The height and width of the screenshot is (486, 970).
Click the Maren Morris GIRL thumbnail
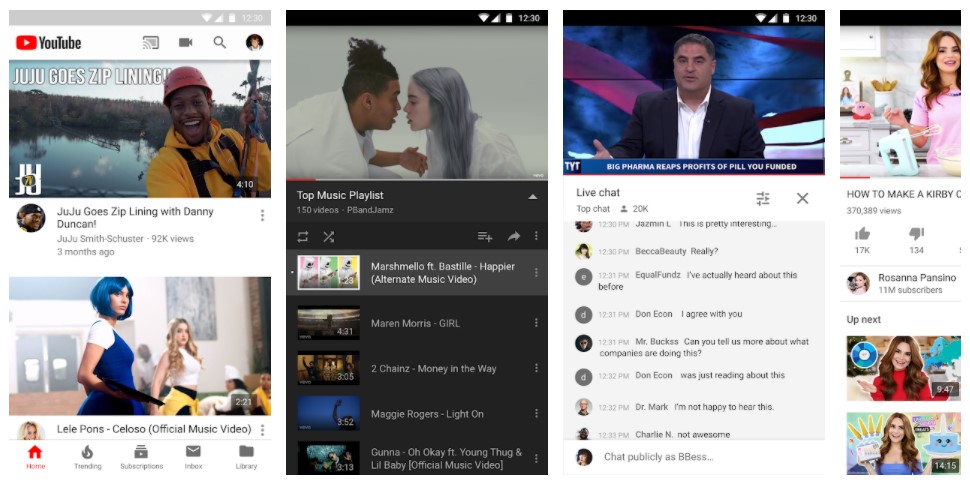[328, 323]
